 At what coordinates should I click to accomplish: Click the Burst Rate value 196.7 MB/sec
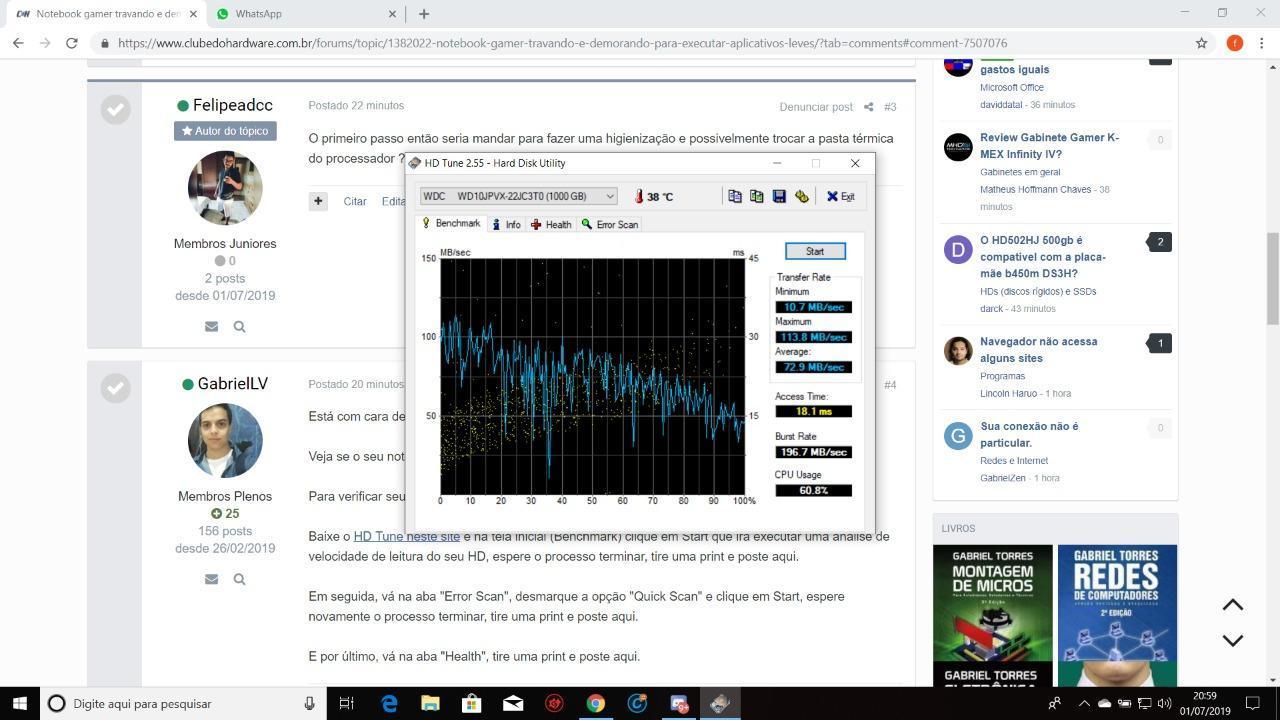pyautogui.click(x=813, y=452)
